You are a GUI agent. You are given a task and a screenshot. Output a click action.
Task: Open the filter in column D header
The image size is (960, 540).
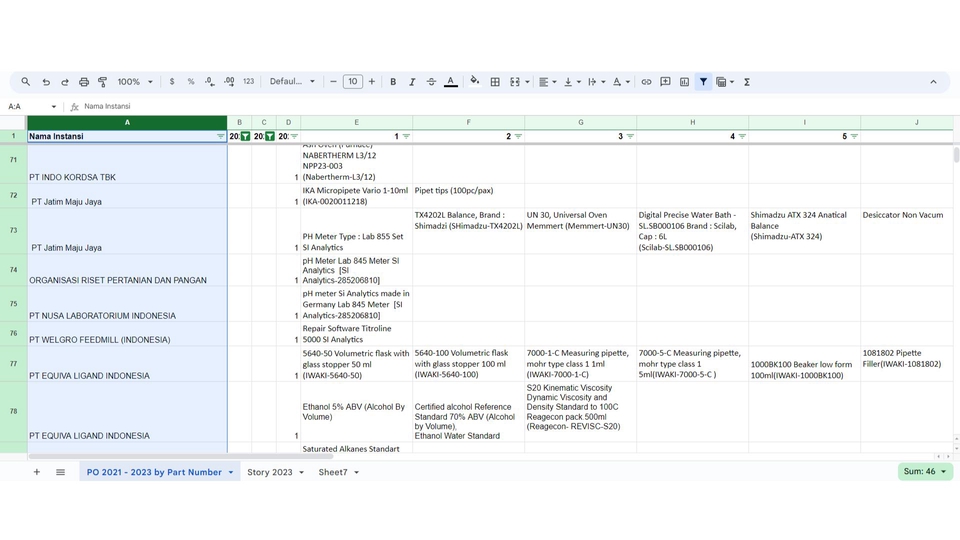294,137
